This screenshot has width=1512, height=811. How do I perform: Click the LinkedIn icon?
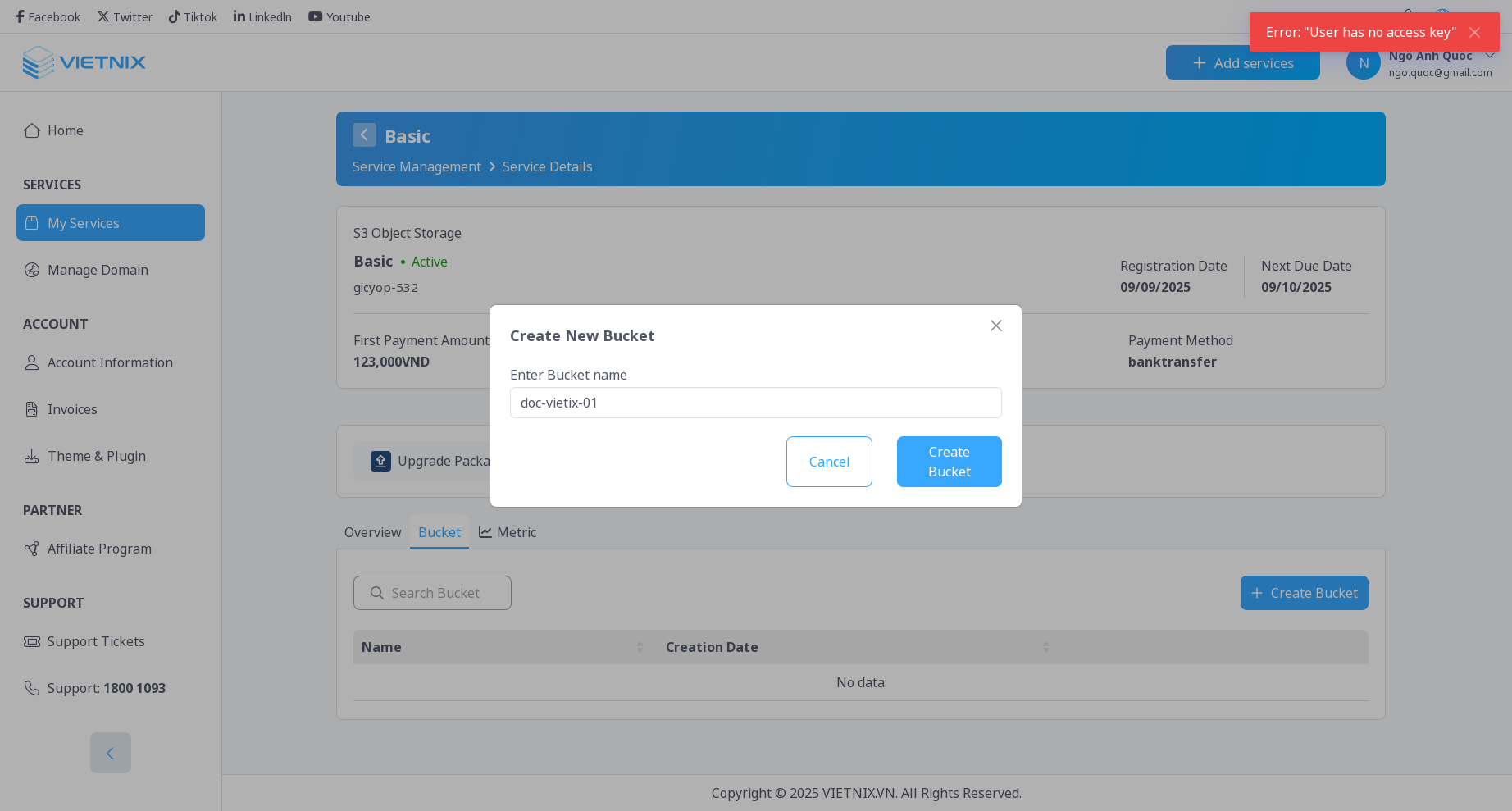pyautogui.click(x=238, y=16)
